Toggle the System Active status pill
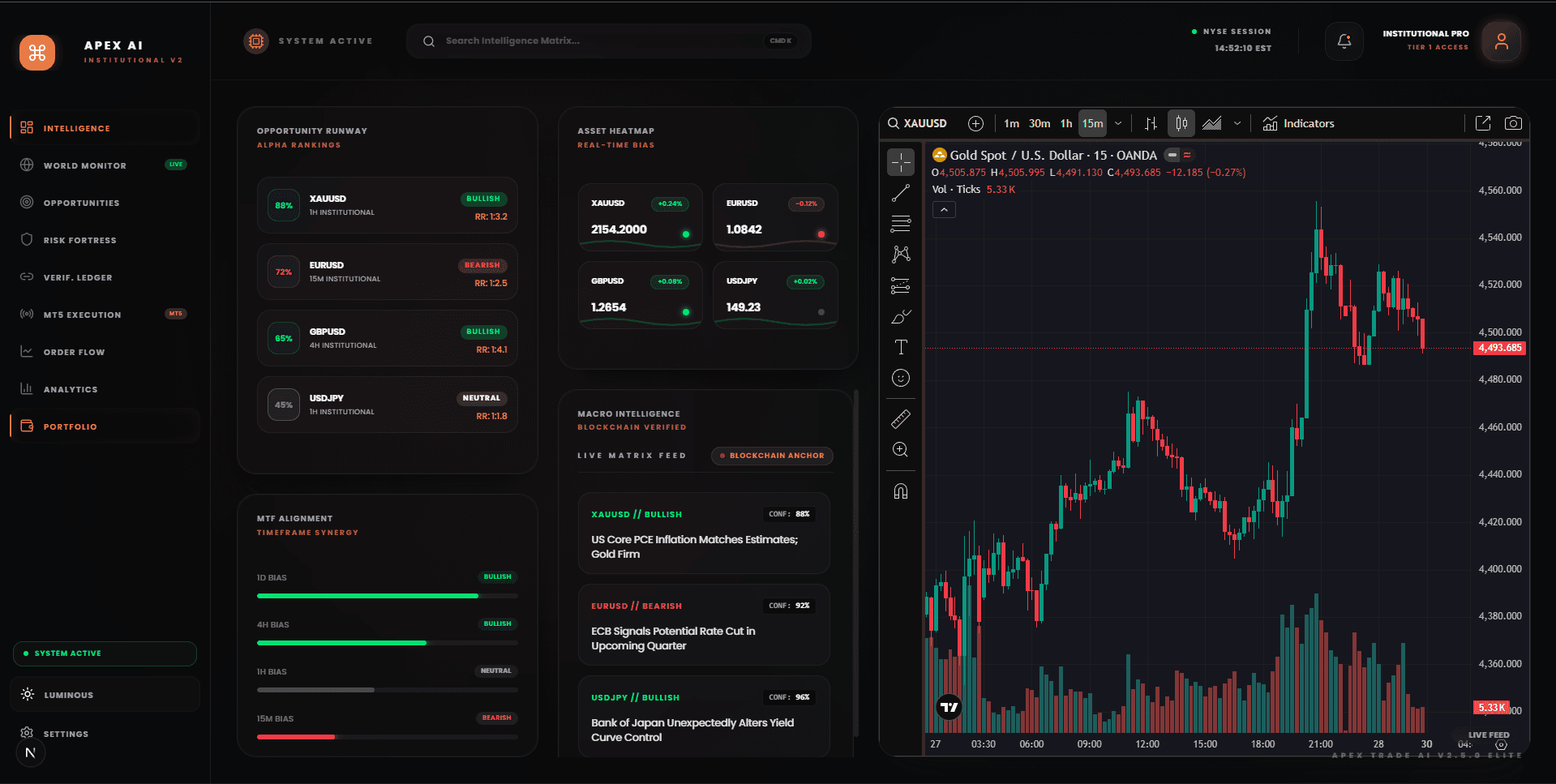The height and width of the screenshot is (784, 1556). pos(105,653)
